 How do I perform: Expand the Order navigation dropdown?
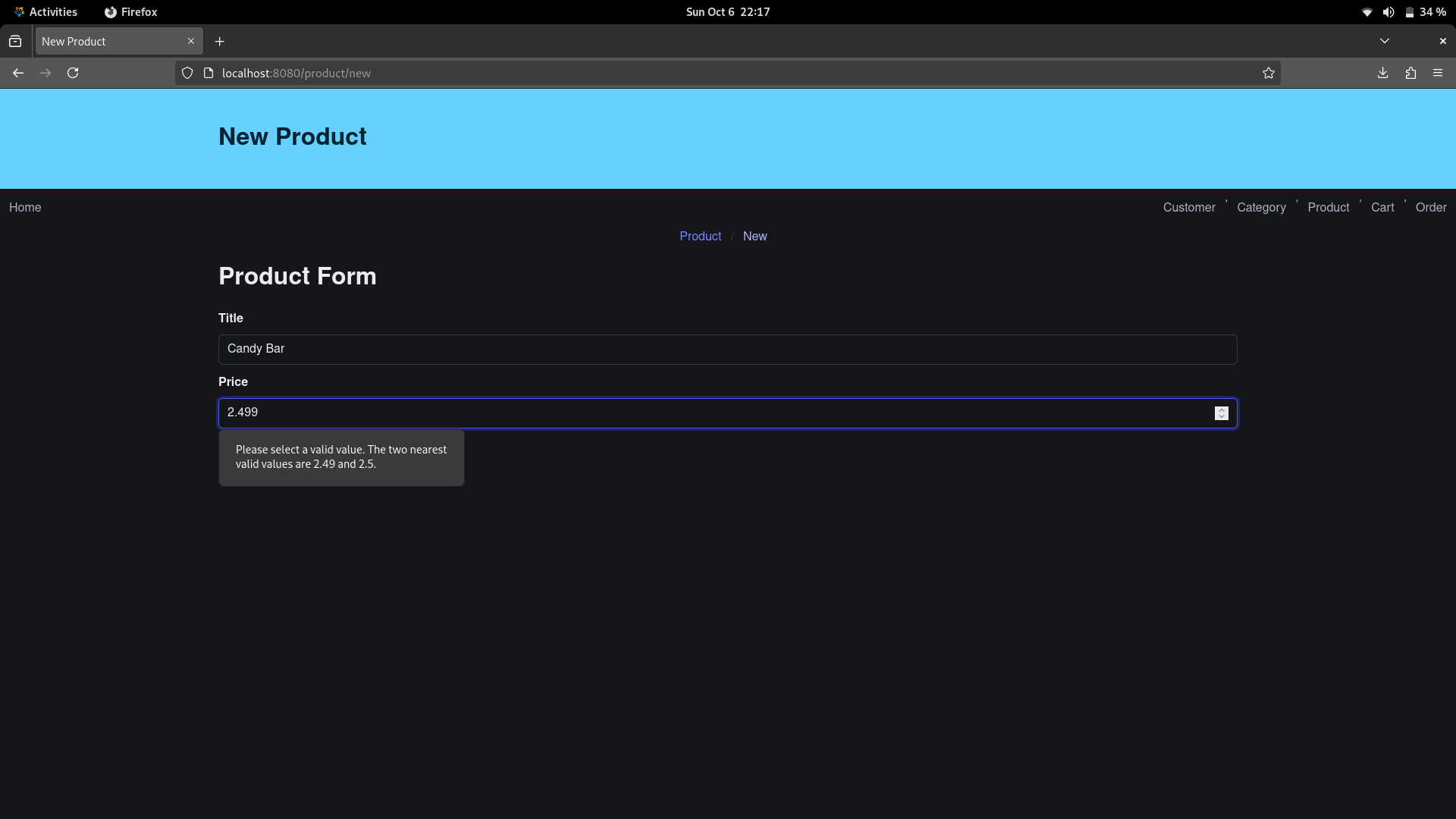pos(1431,207)
